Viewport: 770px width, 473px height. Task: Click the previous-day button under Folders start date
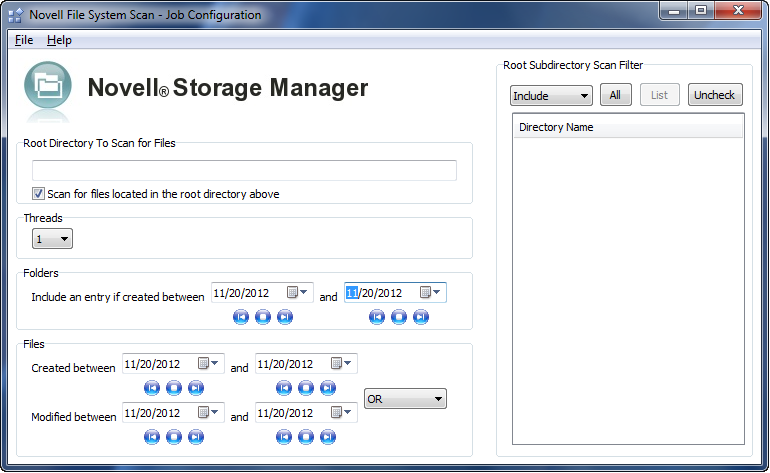point(241,317)
